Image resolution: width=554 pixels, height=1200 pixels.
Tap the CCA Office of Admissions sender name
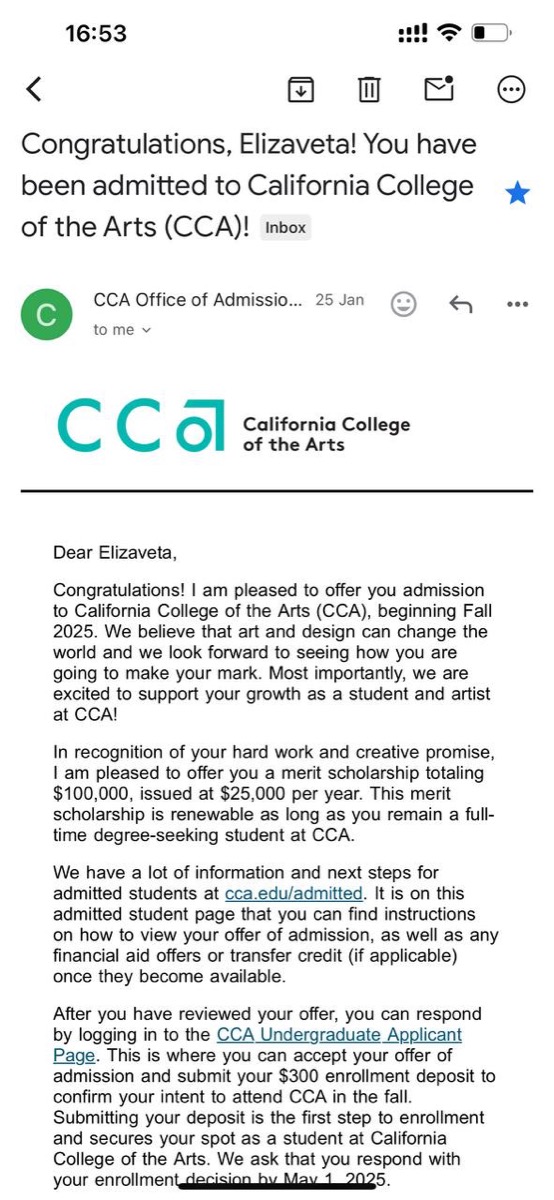click(197, 300)
